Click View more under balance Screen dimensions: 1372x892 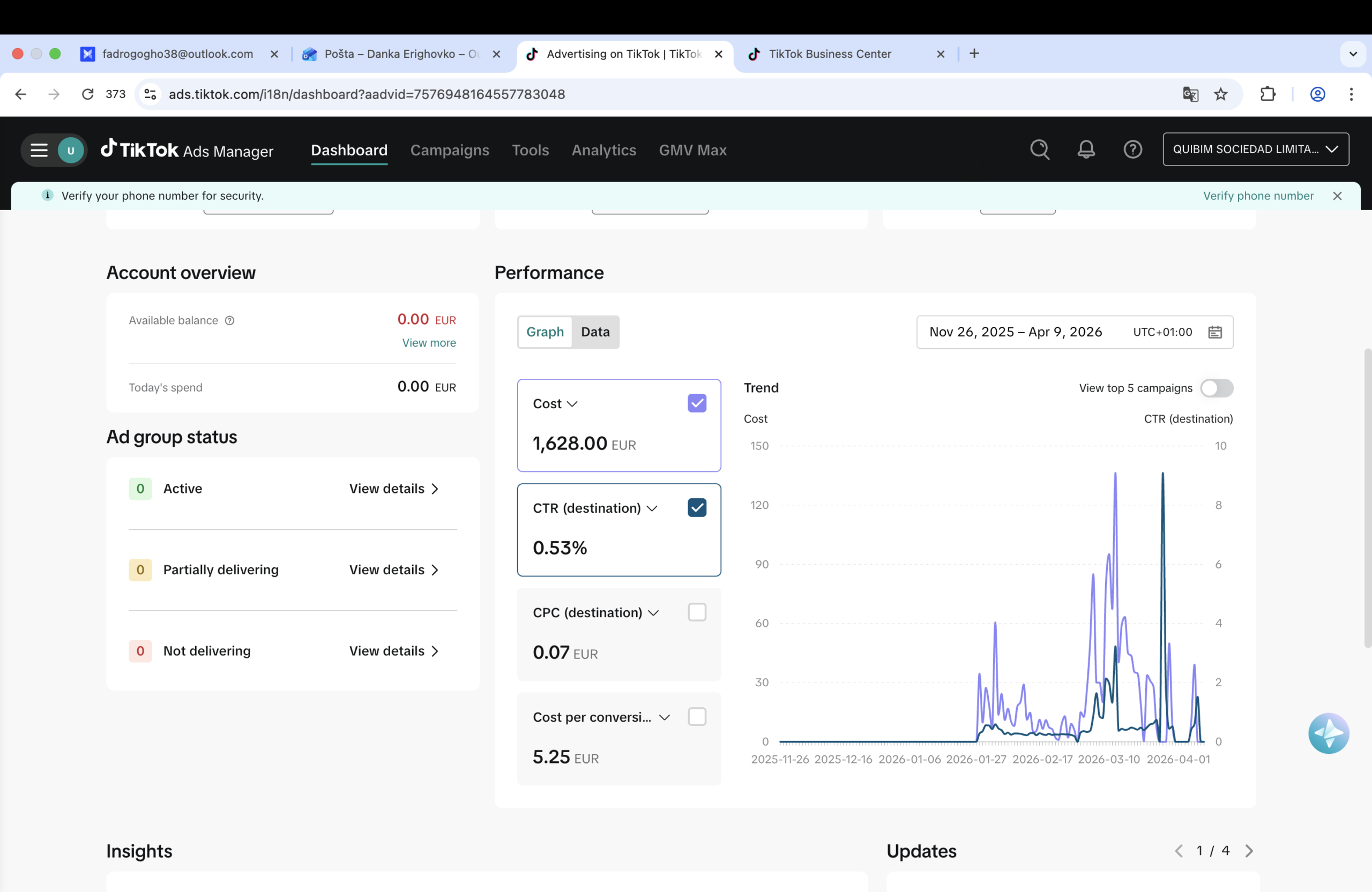[x=428, y=343]
